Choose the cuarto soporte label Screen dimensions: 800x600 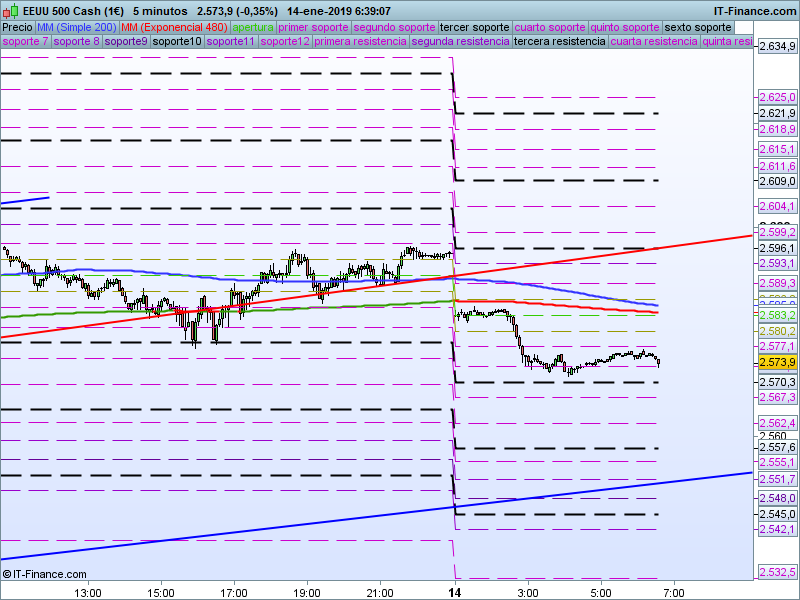point(550,28)
